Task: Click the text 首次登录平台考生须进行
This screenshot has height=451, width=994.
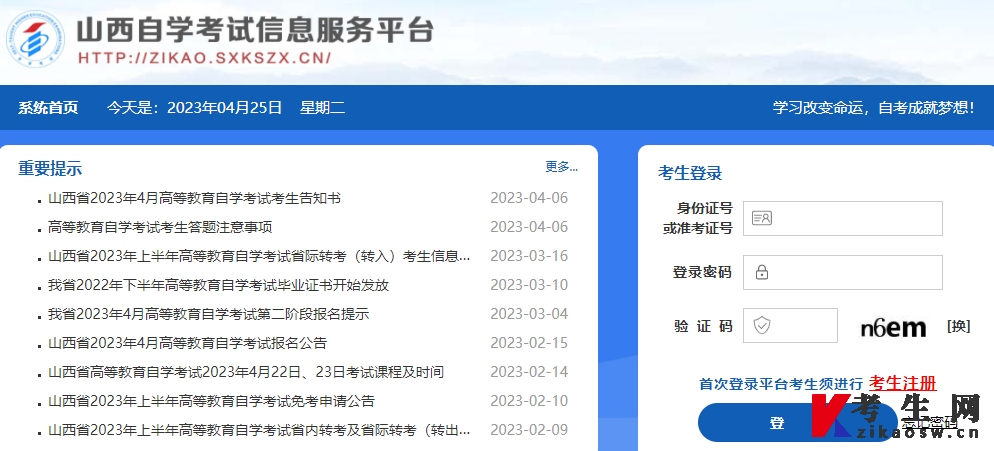Action: [781, 384]
